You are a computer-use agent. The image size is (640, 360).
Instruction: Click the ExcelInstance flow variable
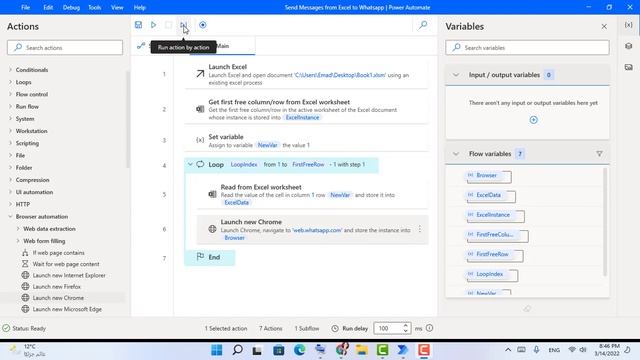pos(493,215)
